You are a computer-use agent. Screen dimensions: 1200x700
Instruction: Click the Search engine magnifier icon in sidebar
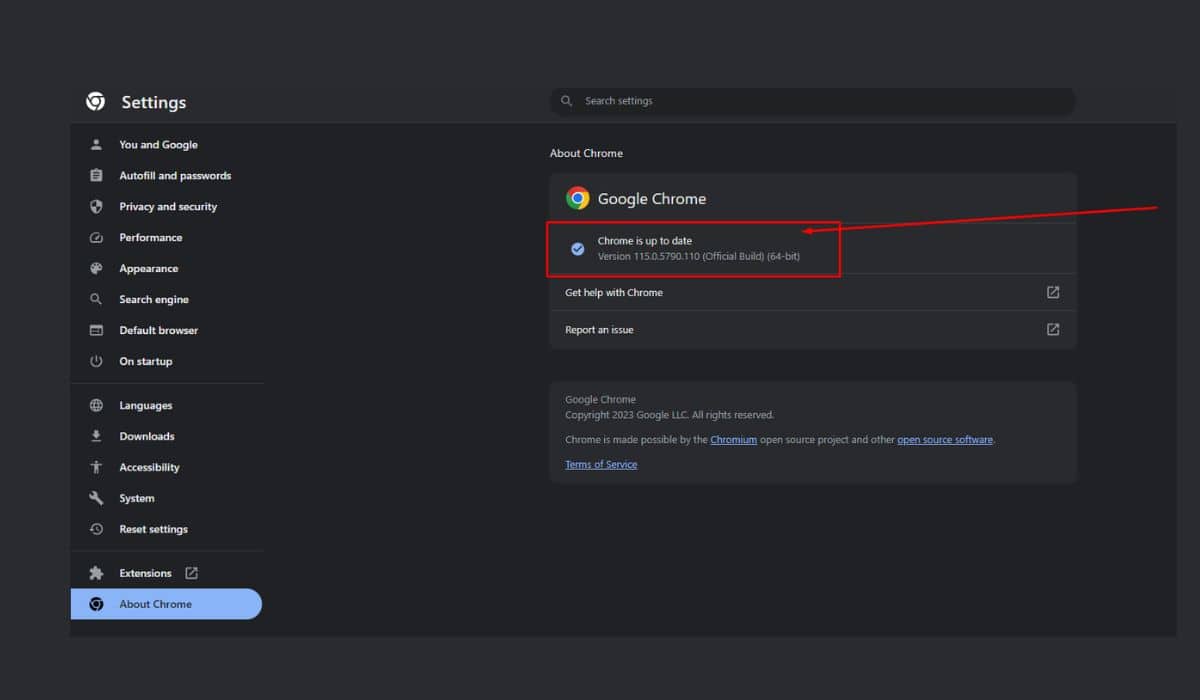pos(96,300)
